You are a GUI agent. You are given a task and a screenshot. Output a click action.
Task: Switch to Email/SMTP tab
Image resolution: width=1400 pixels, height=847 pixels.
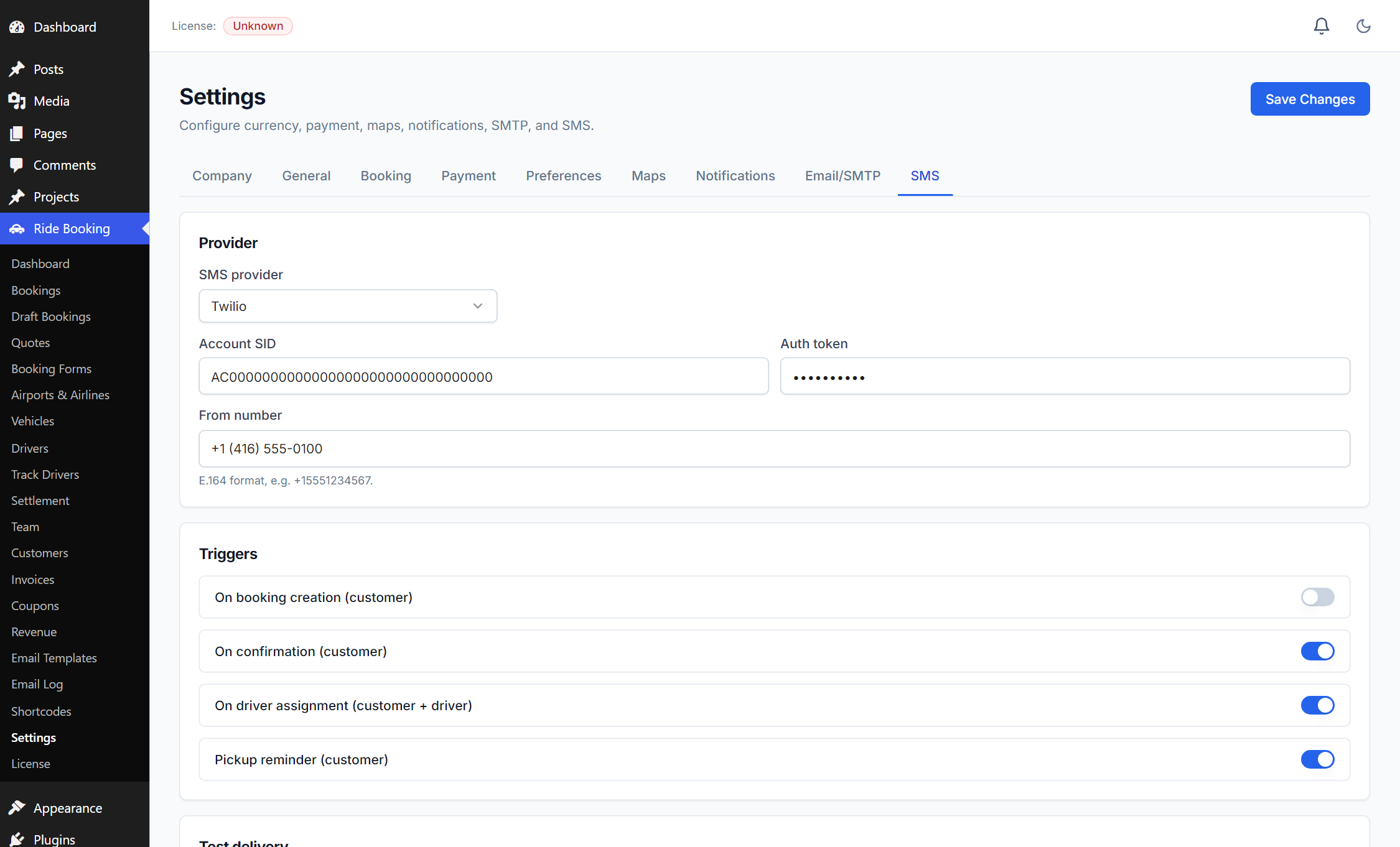point(842,176)
